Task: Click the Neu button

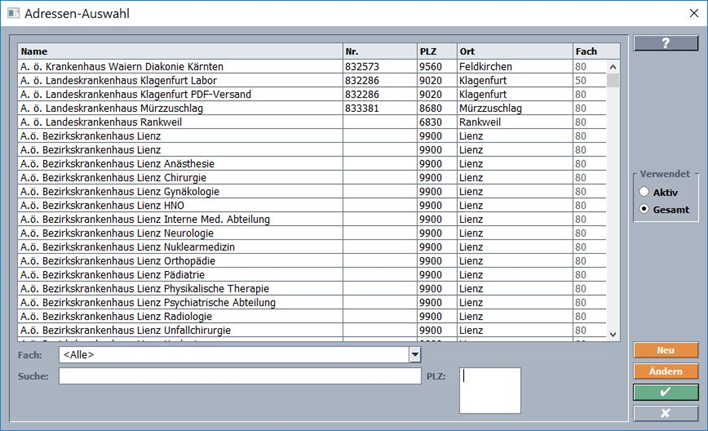Action: tap(666, 350)
